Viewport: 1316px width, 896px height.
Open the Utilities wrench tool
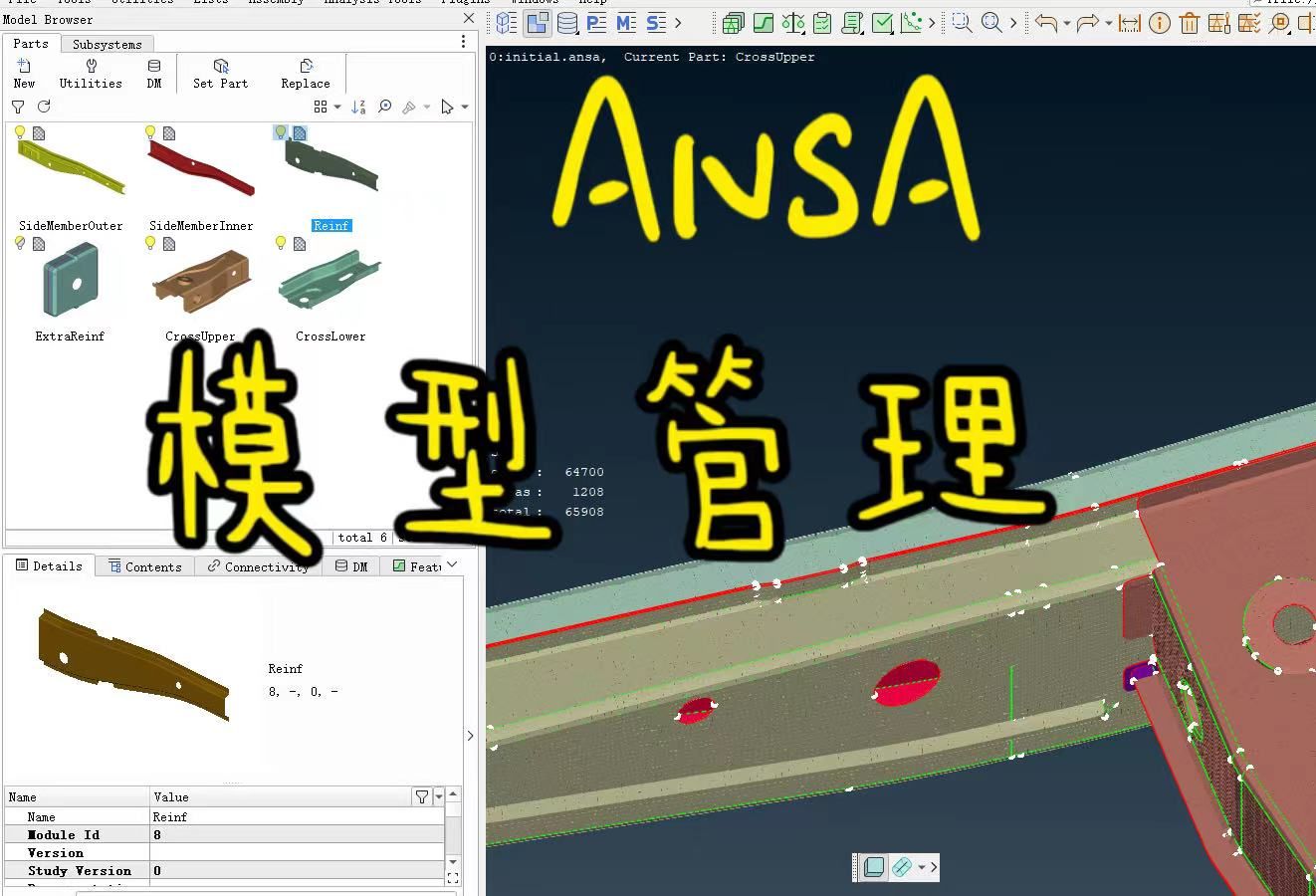click(x=91, y=74)
